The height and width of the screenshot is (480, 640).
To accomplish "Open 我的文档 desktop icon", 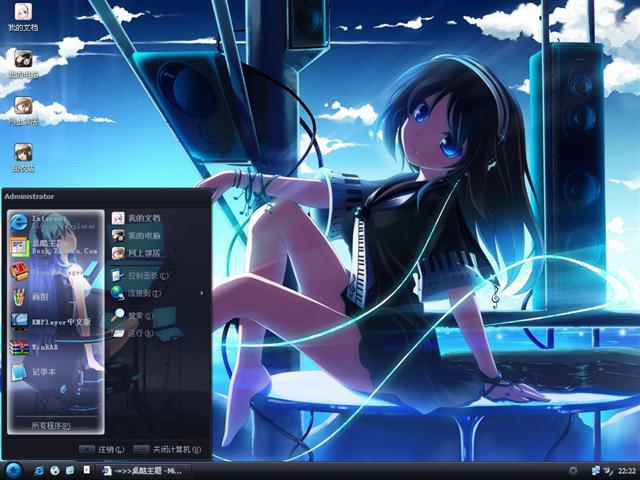I will (x=23, y=17).
